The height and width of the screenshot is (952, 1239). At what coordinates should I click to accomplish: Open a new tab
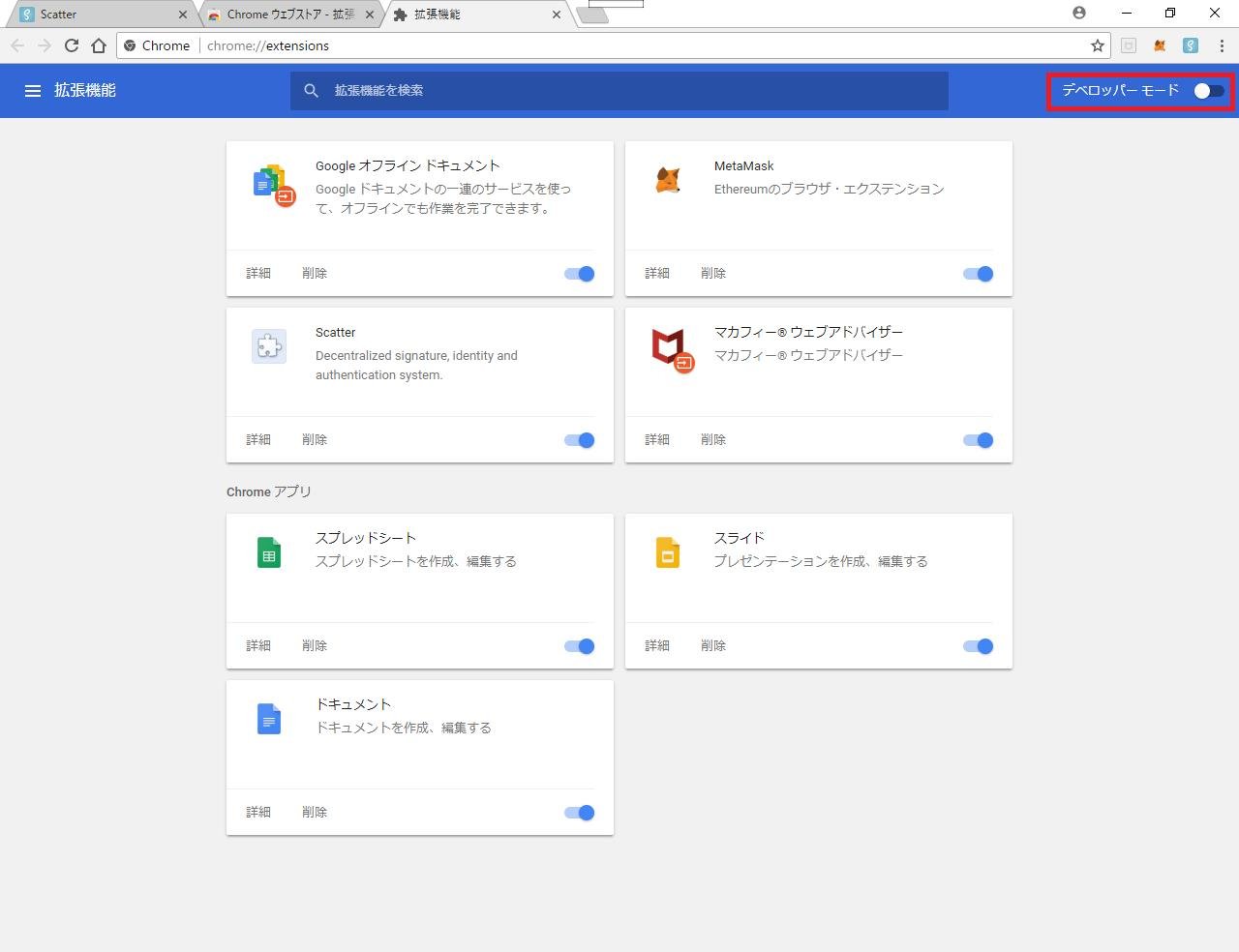pos(592,15)
